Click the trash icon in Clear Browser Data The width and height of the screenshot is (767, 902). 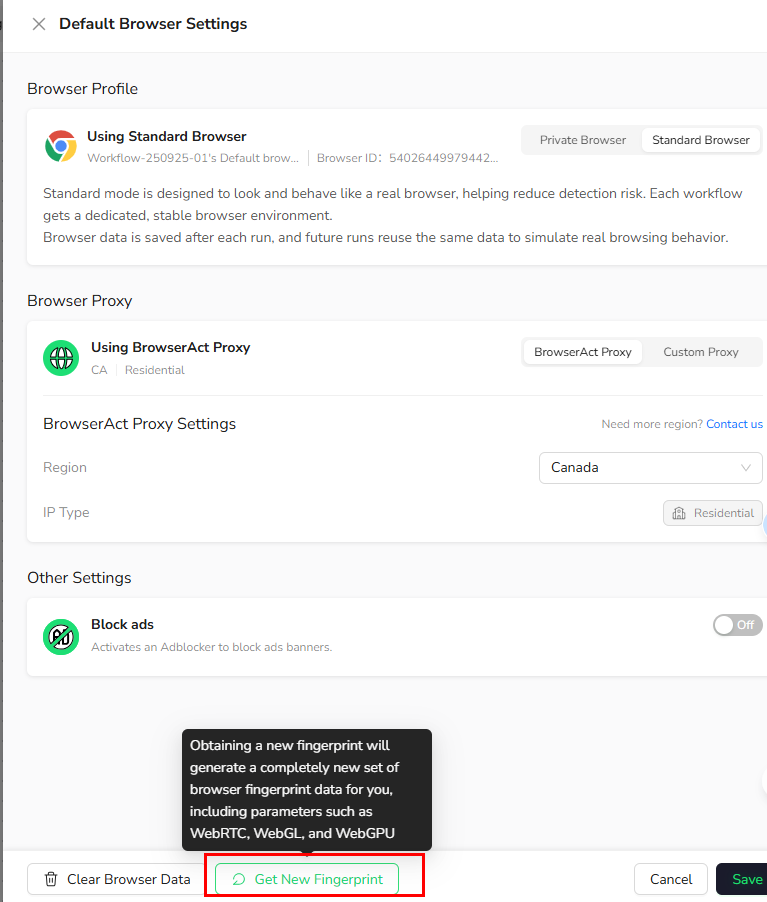(51, 880)
